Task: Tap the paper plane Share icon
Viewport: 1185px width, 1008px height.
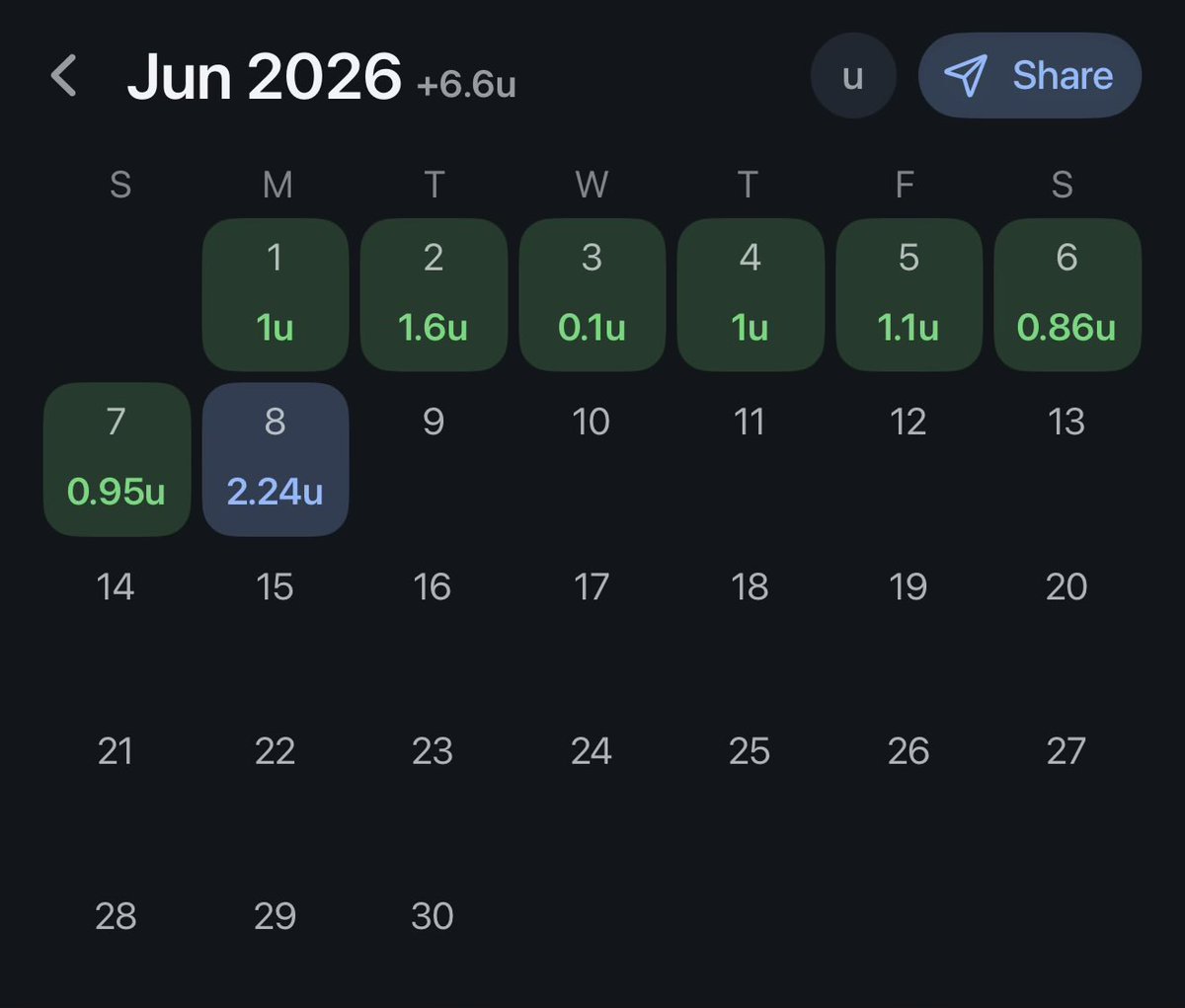Action: click(965, 76)
